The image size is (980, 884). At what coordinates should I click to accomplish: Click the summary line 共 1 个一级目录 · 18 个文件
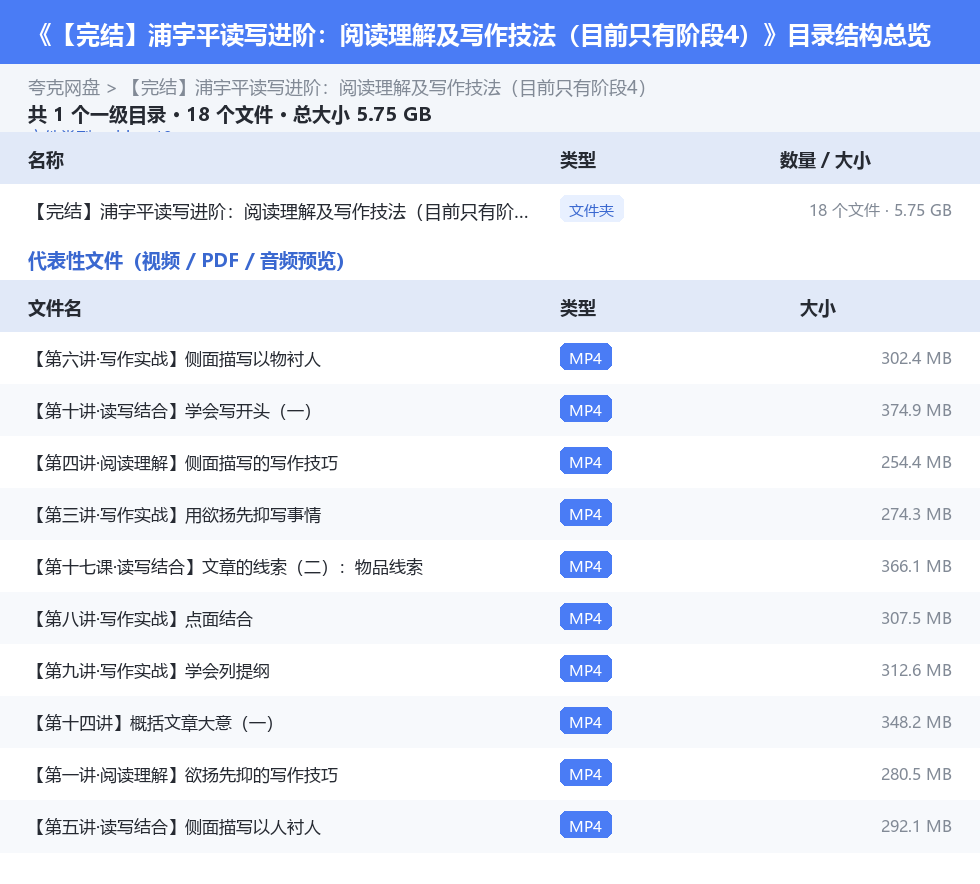(x=229, y=114)
